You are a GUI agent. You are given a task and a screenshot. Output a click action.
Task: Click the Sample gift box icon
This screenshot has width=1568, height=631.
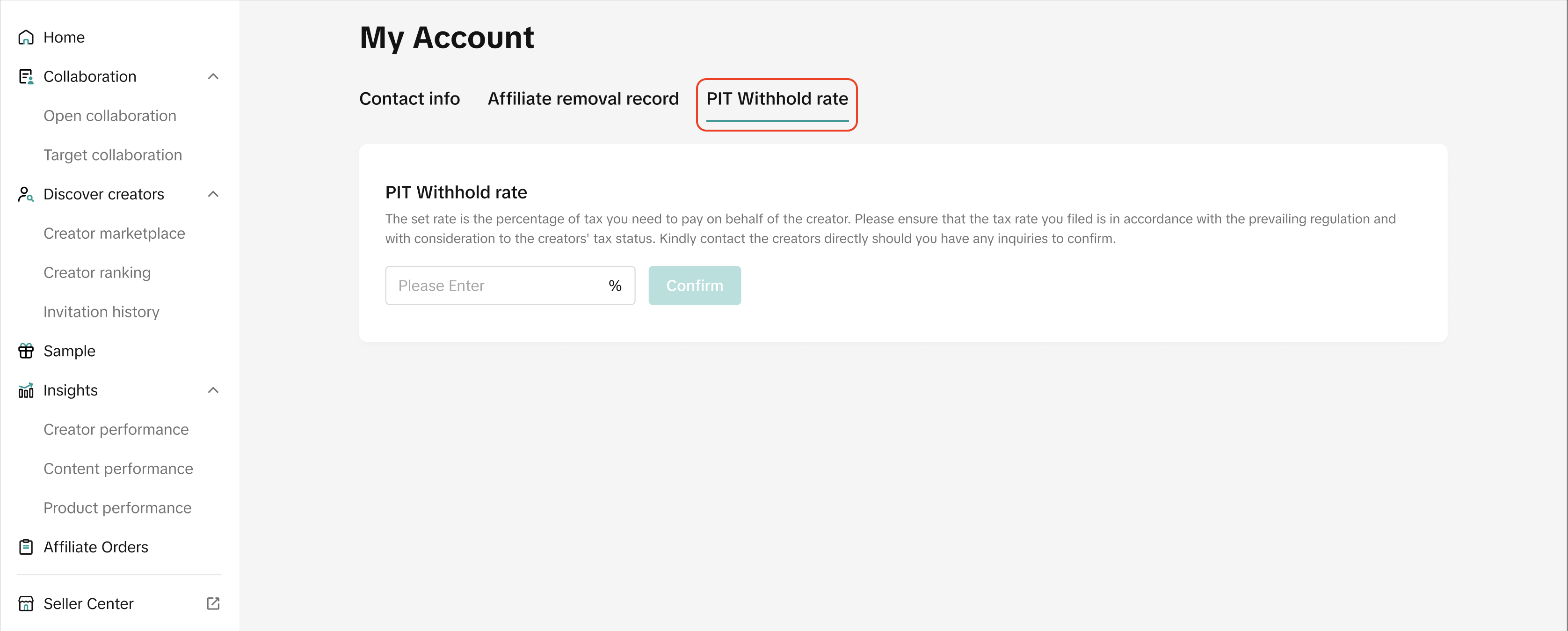pos(26,352)
